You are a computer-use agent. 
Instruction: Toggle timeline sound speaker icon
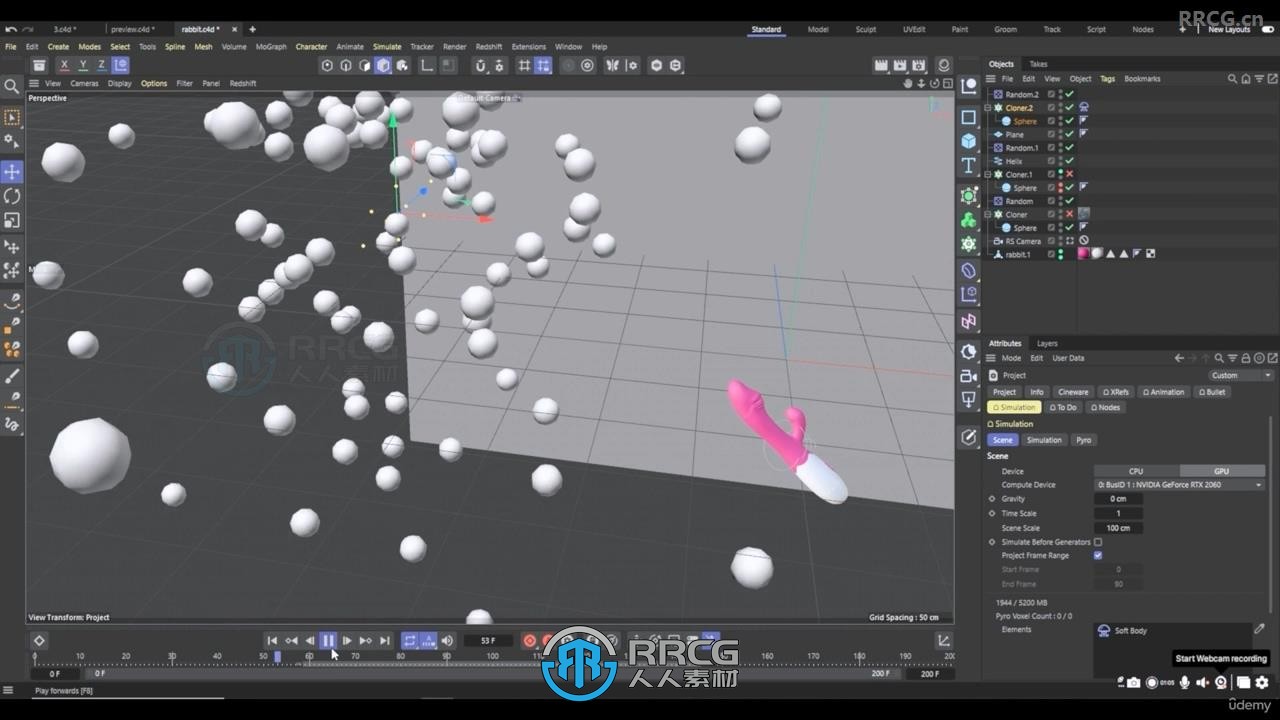447,640
